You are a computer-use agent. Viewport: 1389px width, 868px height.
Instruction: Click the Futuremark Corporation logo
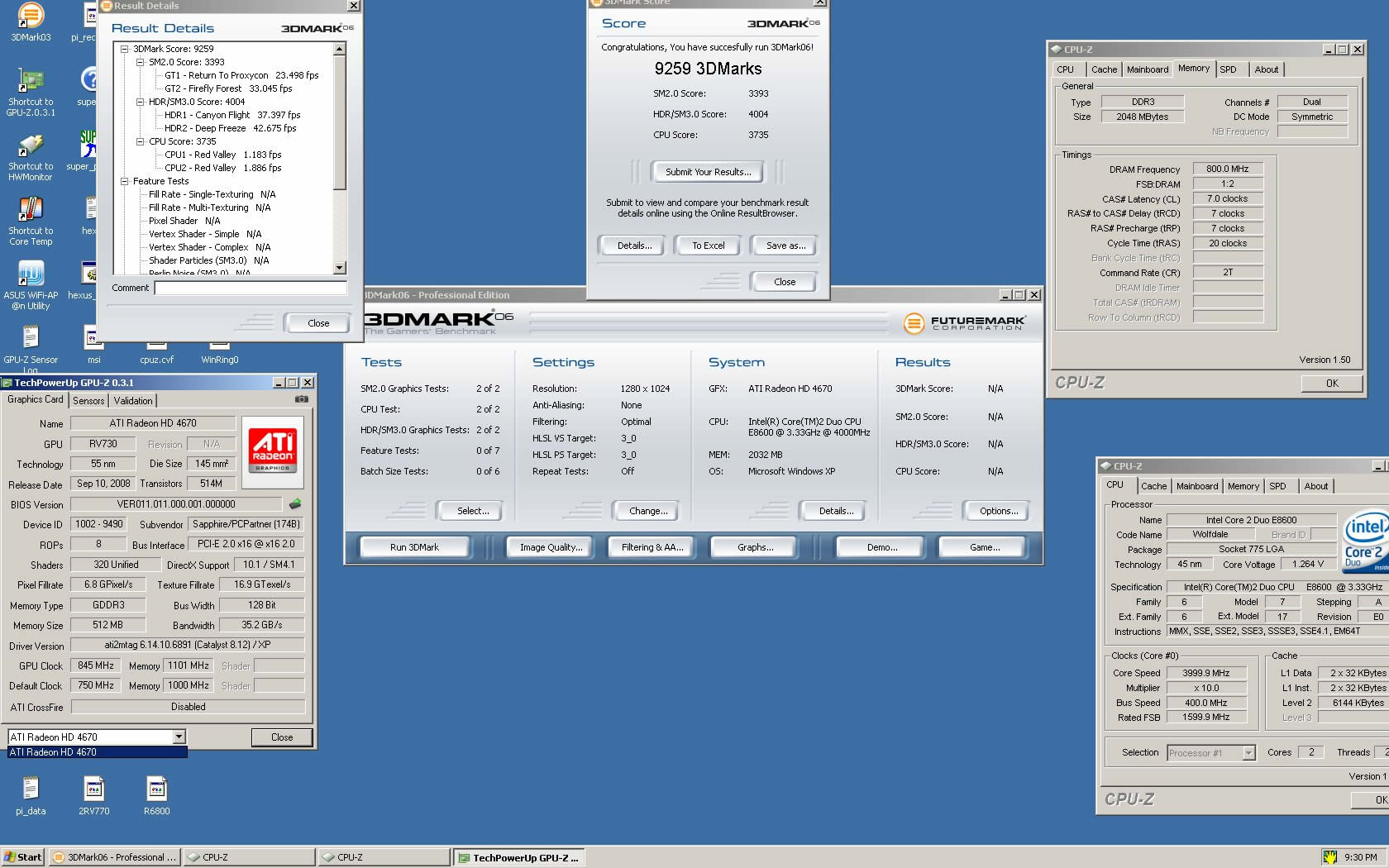point(964,322)
